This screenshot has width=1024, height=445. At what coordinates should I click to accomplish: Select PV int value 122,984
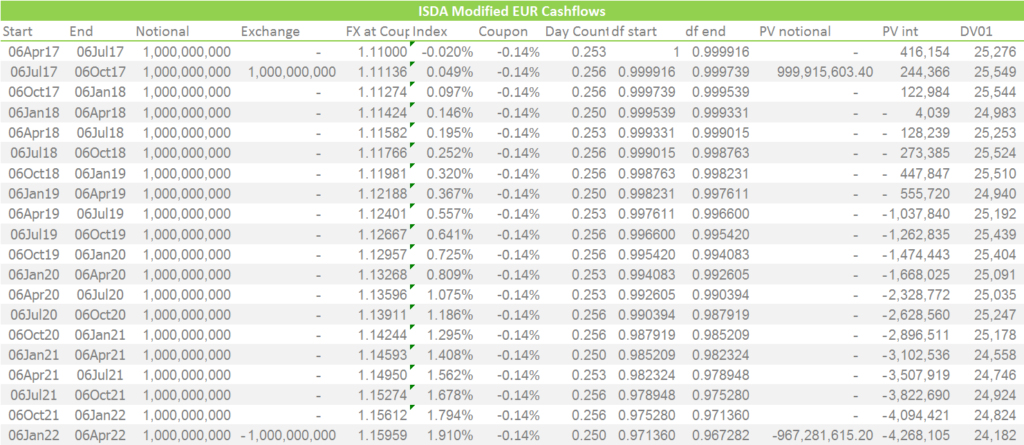[927, 92]
